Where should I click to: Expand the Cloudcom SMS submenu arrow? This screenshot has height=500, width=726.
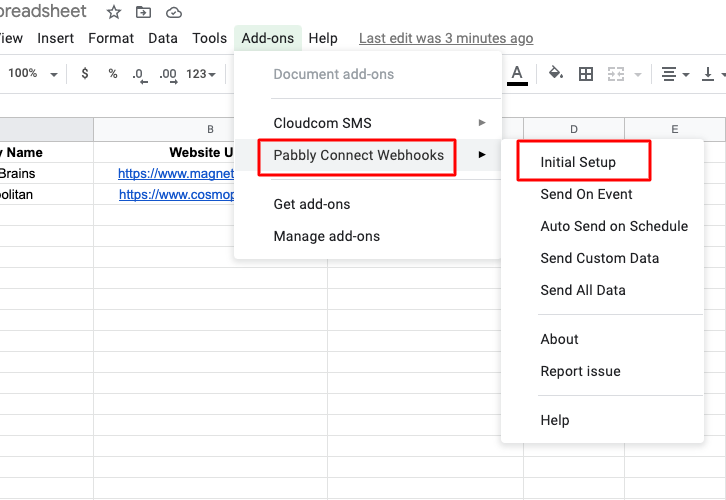click(x=482, y=123)
